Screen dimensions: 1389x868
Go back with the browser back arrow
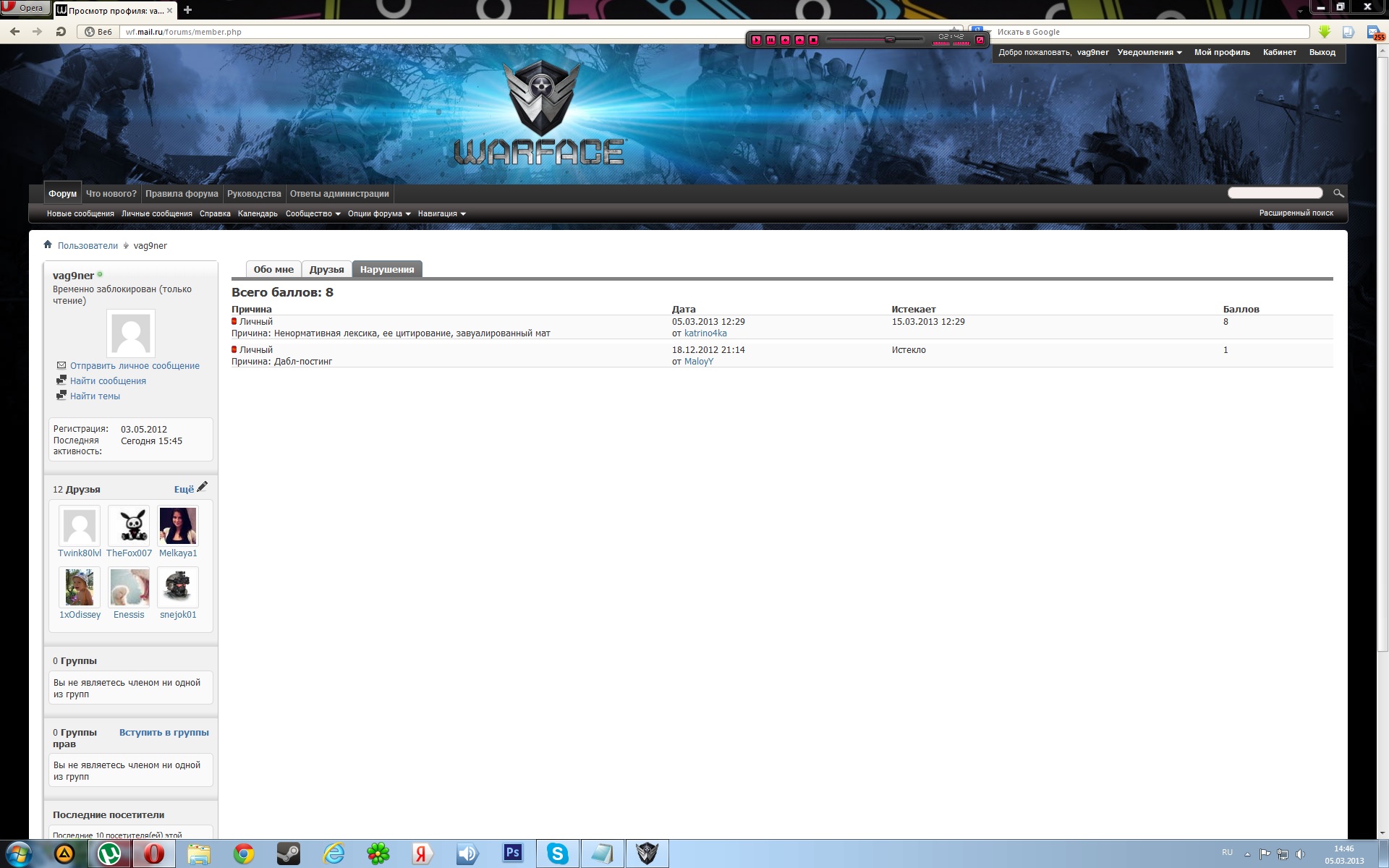pos(14,32)
